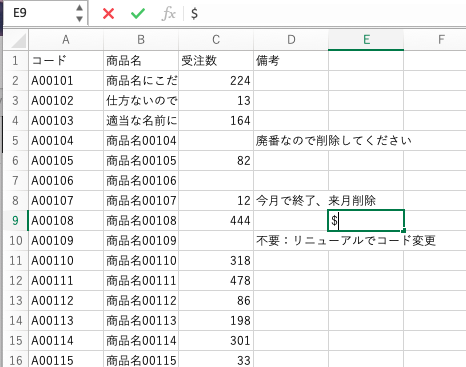The width and height of the screenshot is (466, 367).
Task: Select the order count 444
Action: (x=216, y=221)
